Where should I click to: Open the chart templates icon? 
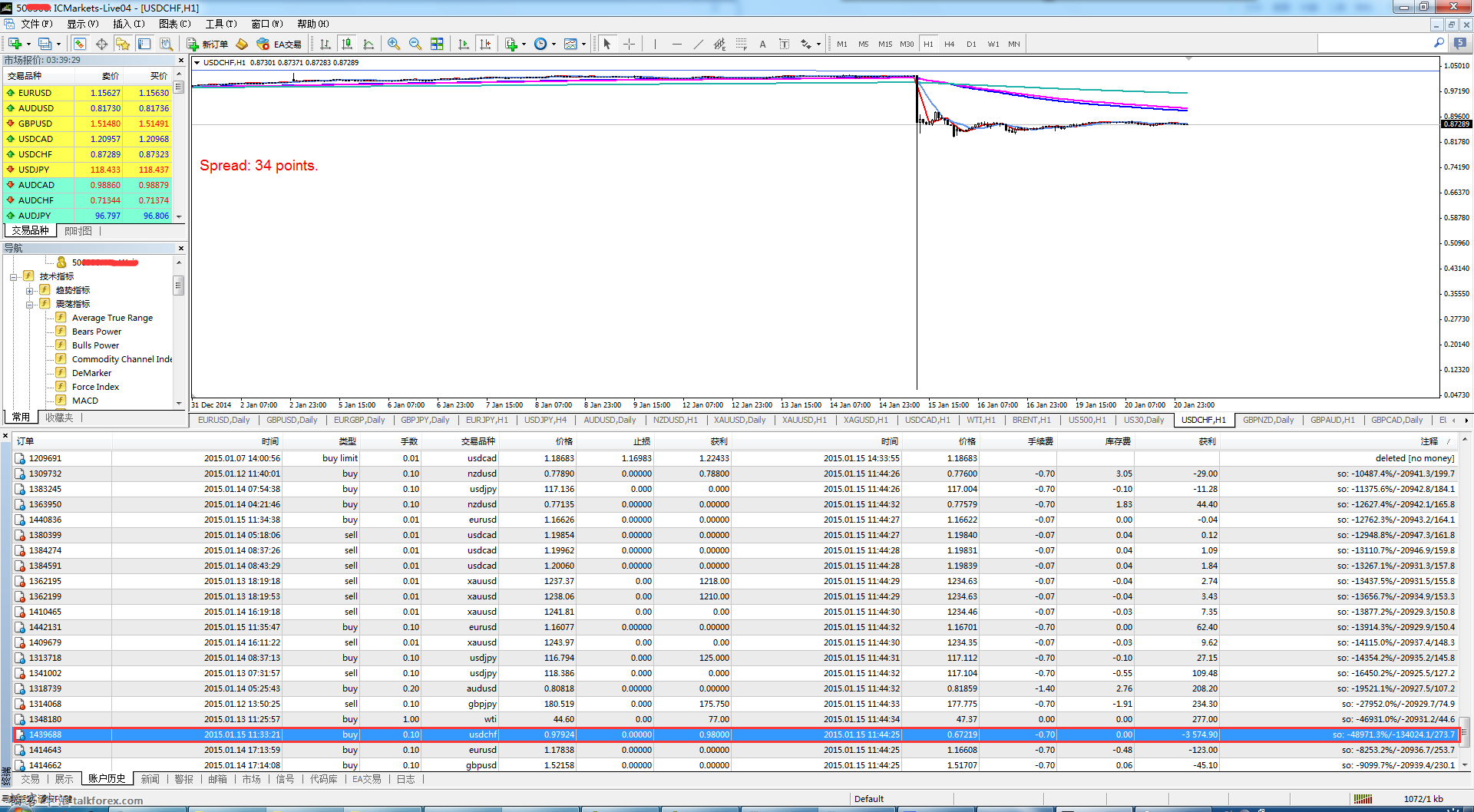tap(570, 44)
